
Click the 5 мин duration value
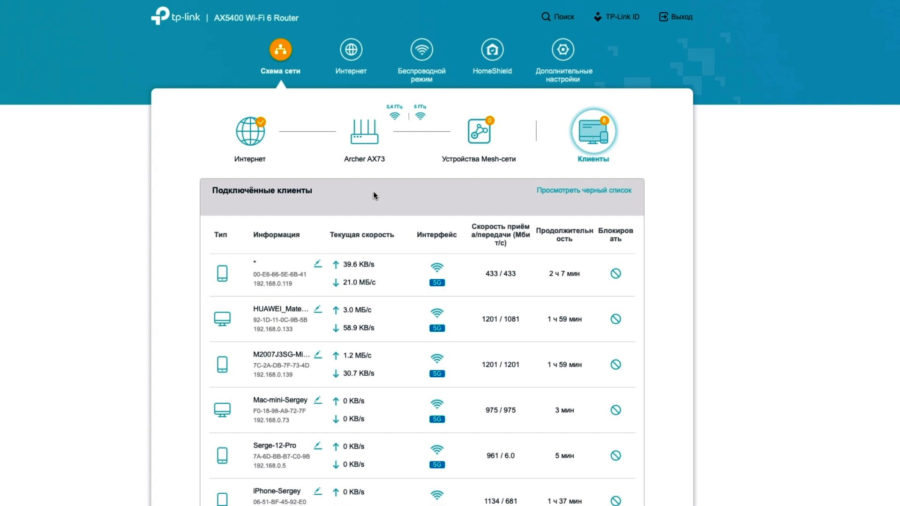(x=564, y=456)
